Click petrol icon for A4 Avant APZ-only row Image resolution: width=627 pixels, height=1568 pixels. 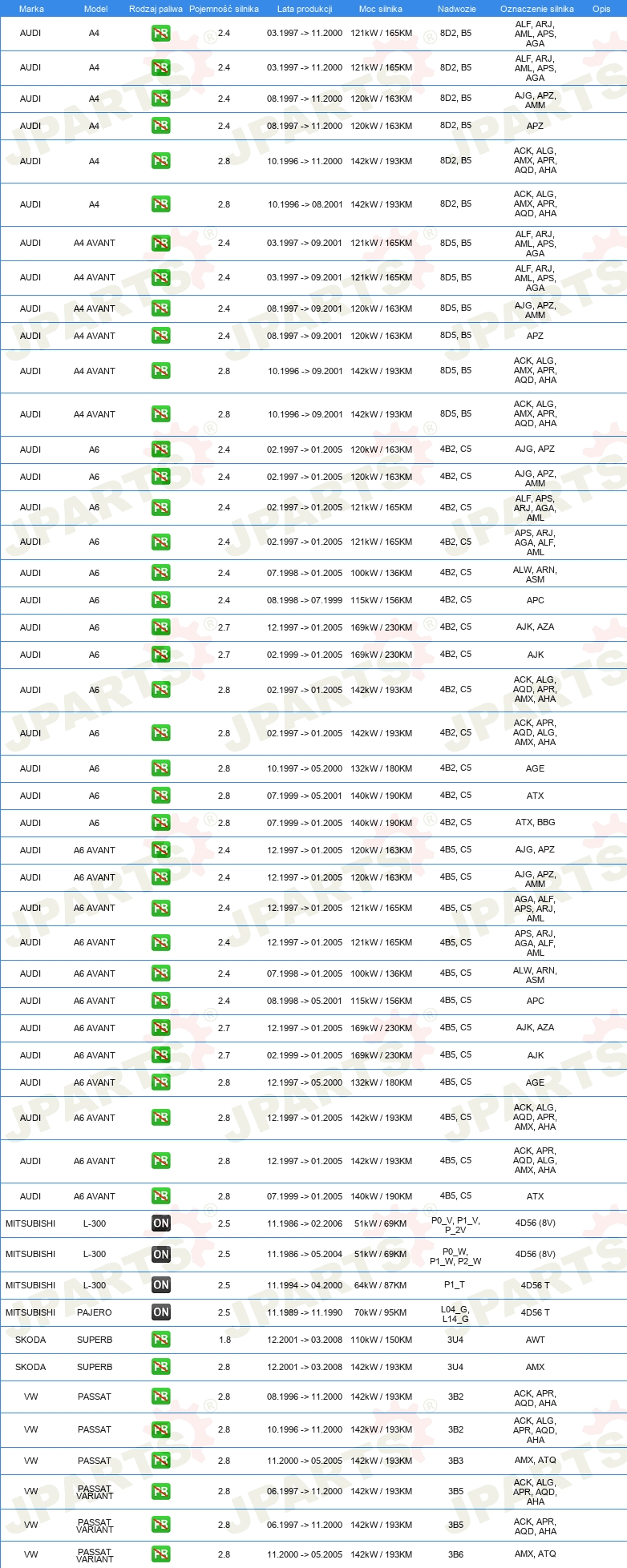[161, 336]
